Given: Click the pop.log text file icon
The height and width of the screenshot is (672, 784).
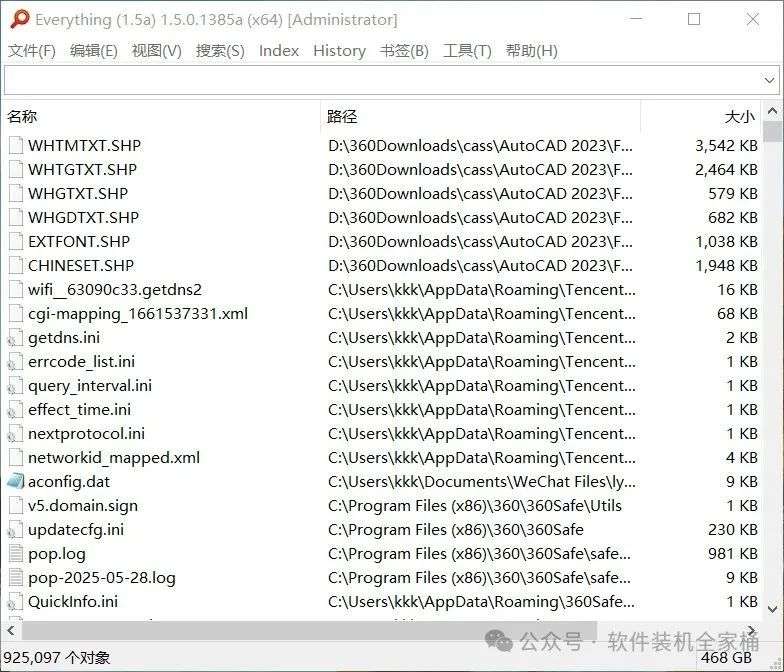Looking at the screenshot, I should point(16,553).
